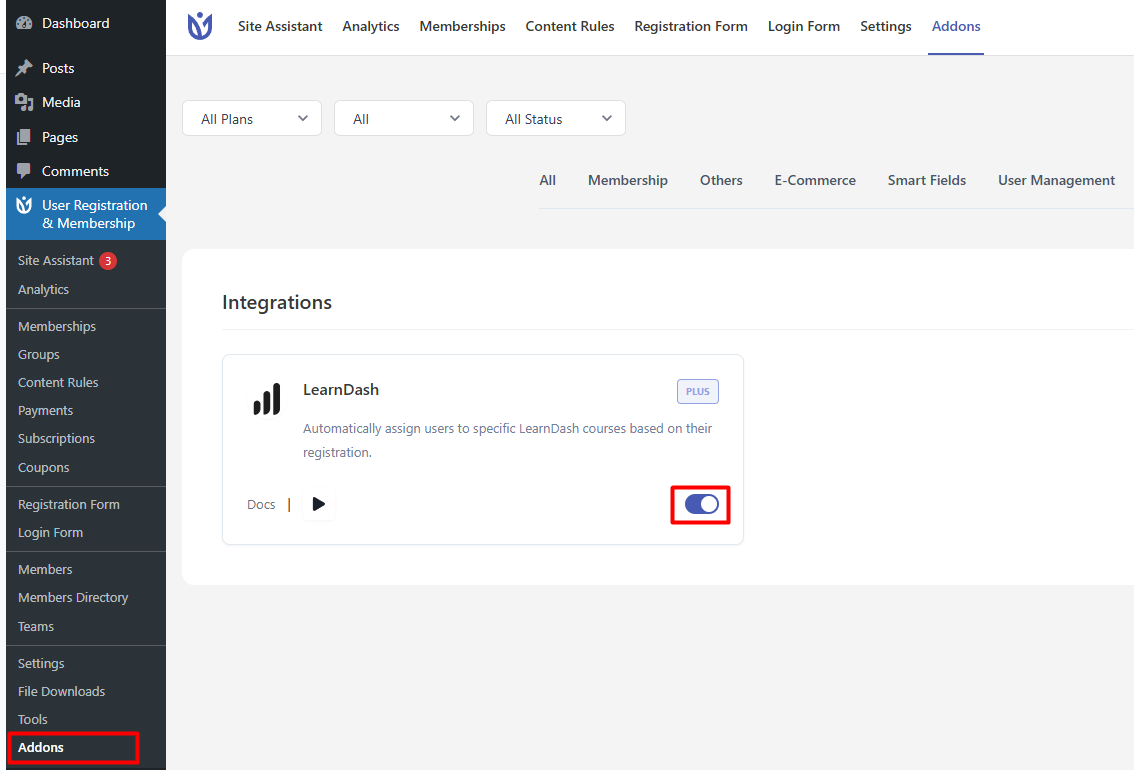Open Site Assistant in sidebar submenu
Image resolution: width=1134 pixels, height=770 pixels.
(56, 260)
